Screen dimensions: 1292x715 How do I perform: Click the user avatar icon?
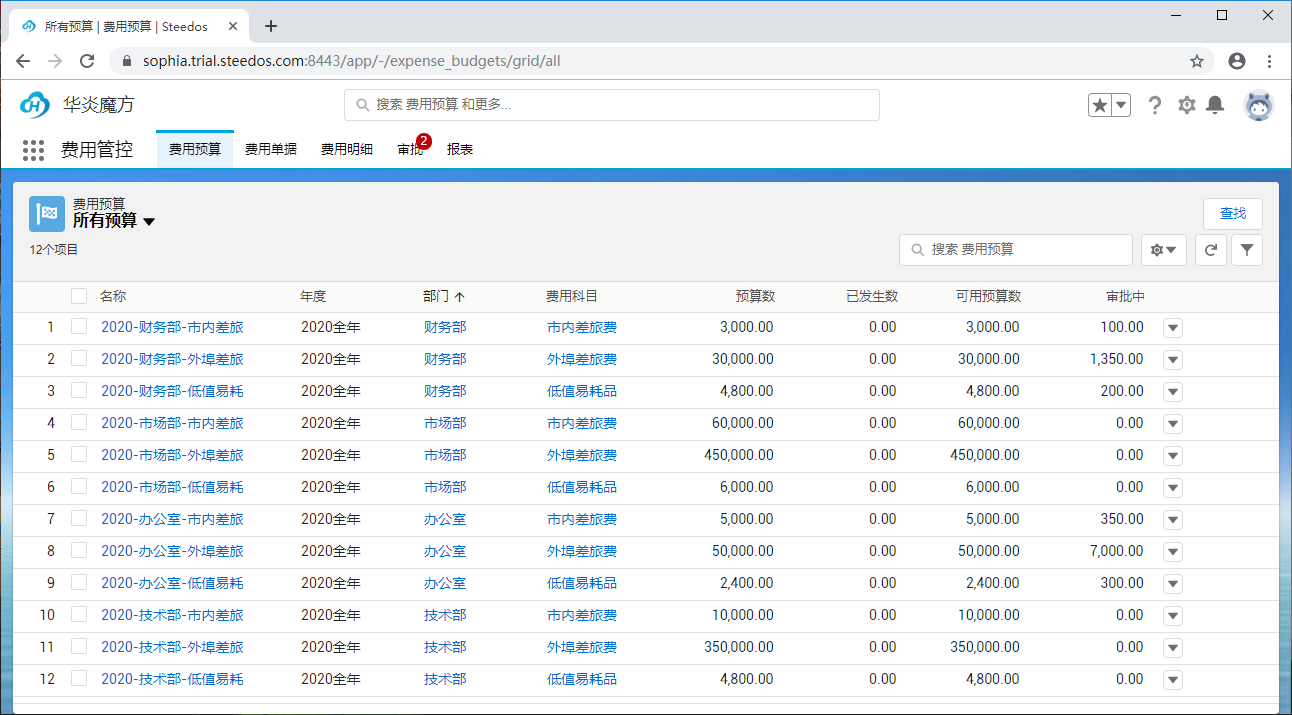point(1258,105)
